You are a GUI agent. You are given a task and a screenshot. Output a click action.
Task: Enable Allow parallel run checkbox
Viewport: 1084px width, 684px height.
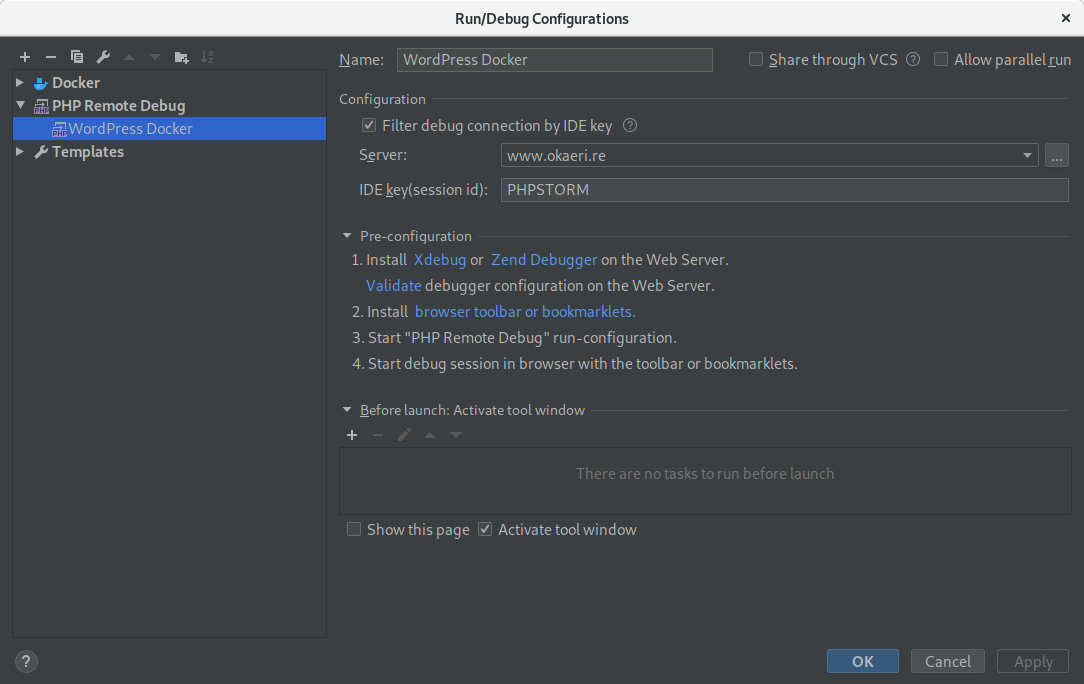(941, 59)
